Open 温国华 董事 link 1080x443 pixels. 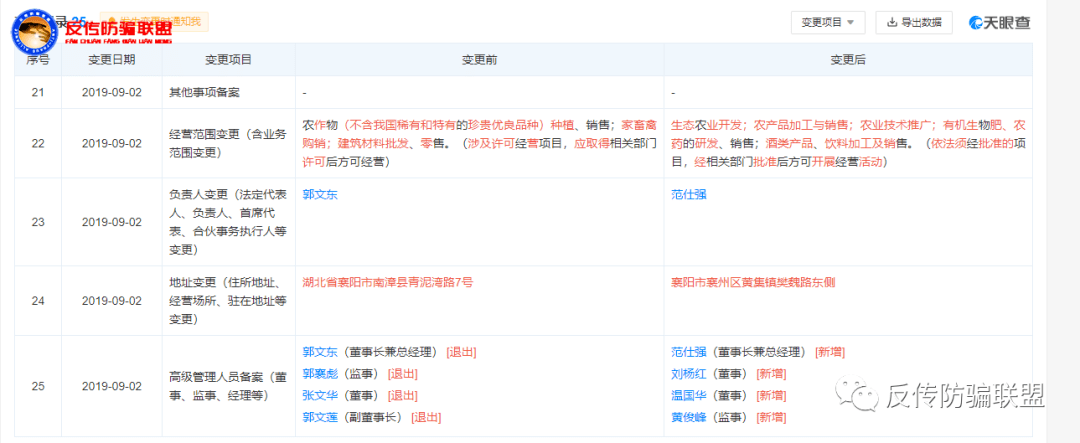(x=689, y=395)
